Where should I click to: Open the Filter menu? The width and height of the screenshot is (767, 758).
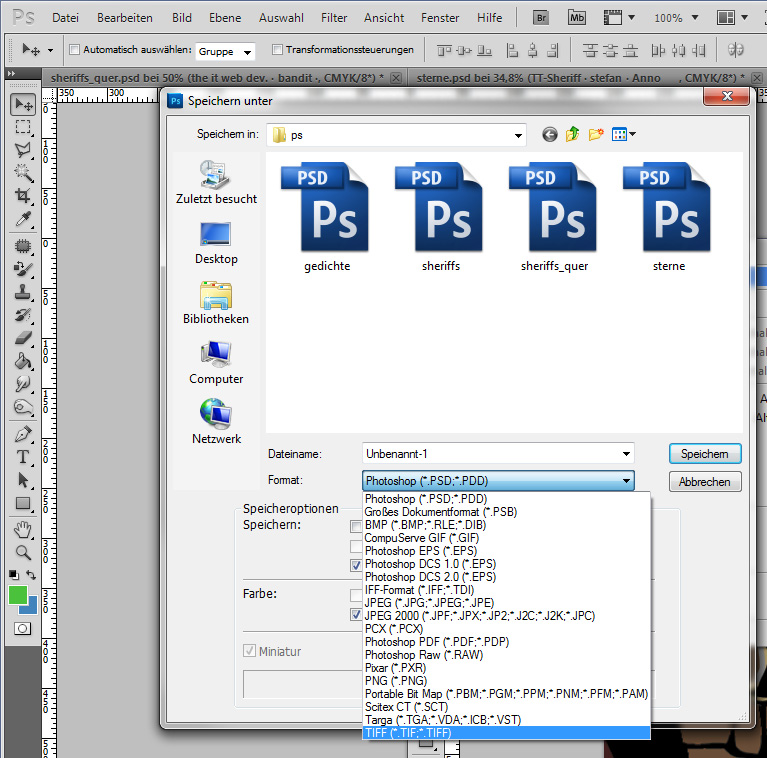pos(334,18)
